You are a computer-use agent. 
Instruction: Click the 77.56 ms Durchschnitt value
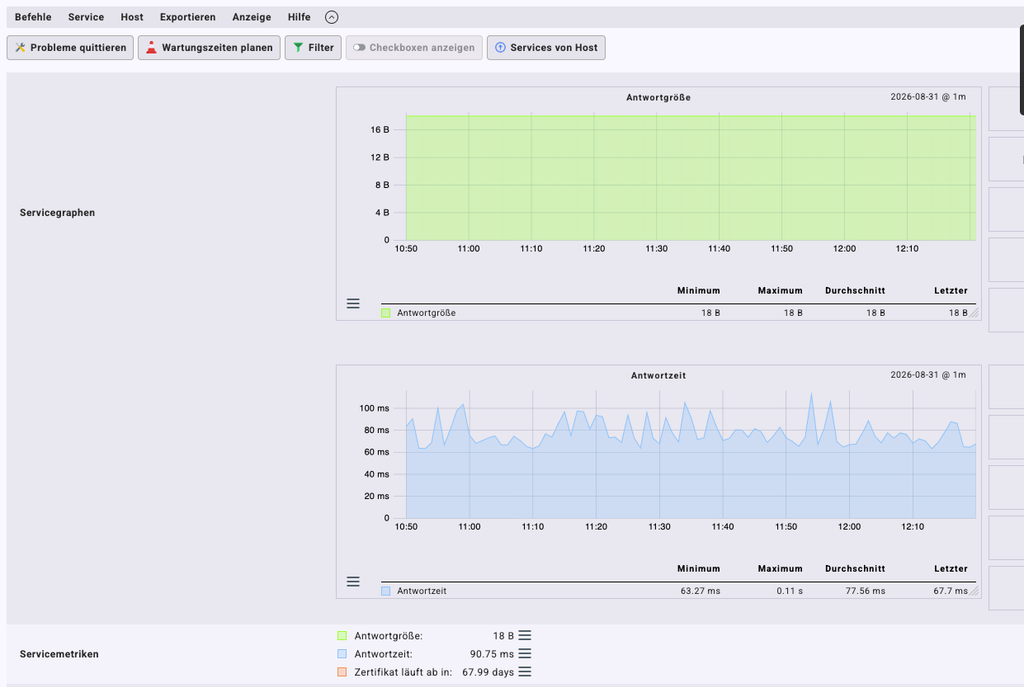865,591
